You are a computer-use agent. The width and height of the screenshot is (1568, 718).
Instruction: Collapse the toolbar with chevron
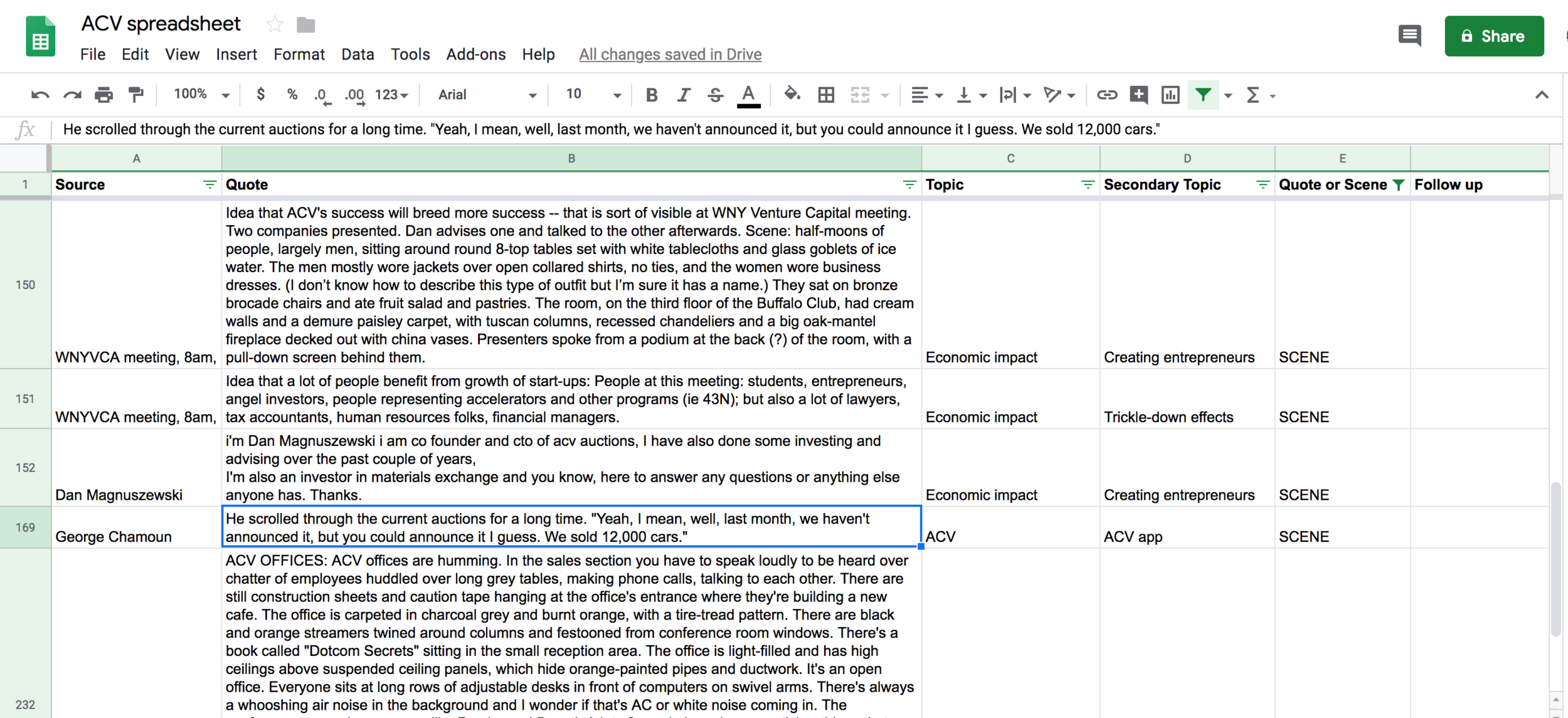point(1542,95)
